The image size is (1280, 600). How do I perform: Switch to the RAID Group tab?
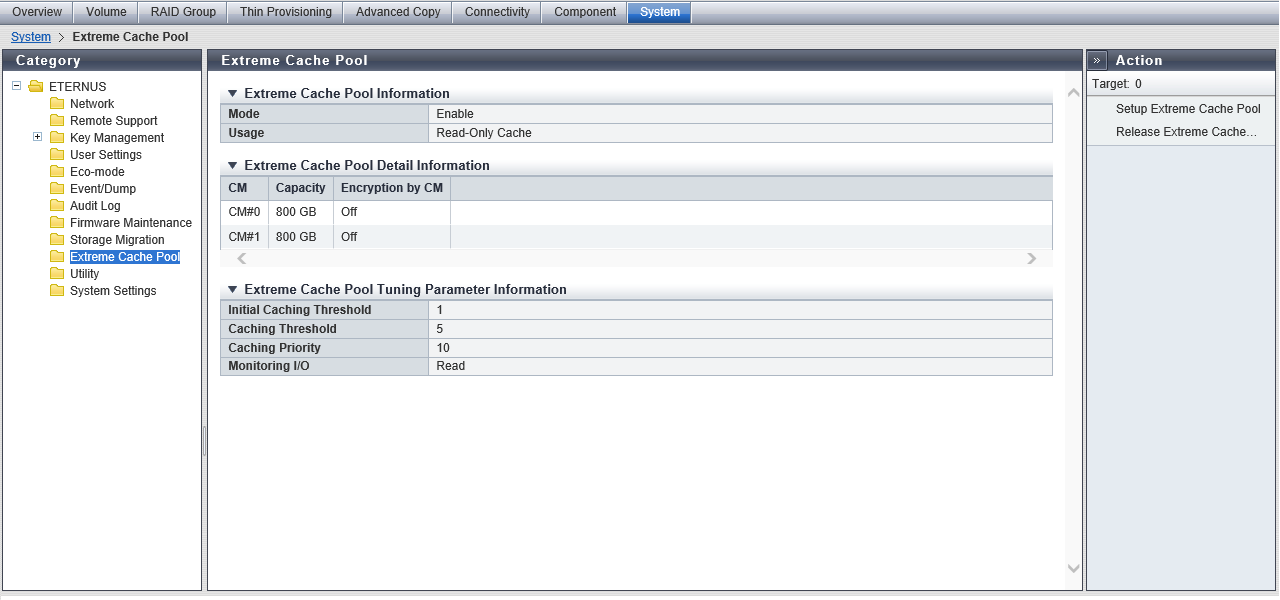tap(183, 12)
